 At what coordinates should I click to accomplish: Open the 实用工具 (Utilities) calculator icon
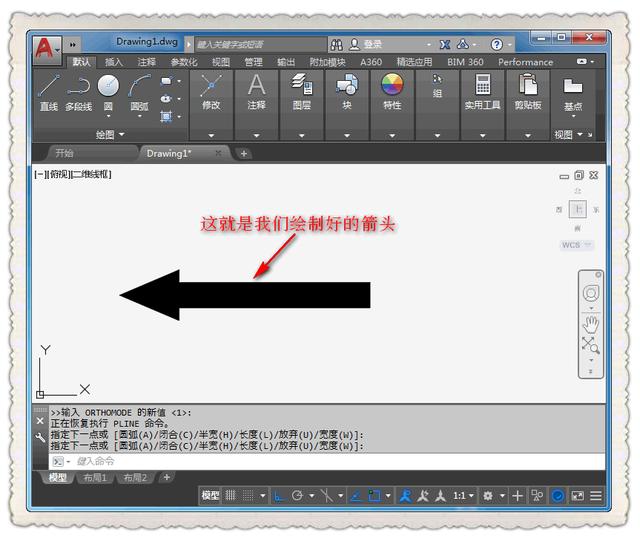coord(483,84)
